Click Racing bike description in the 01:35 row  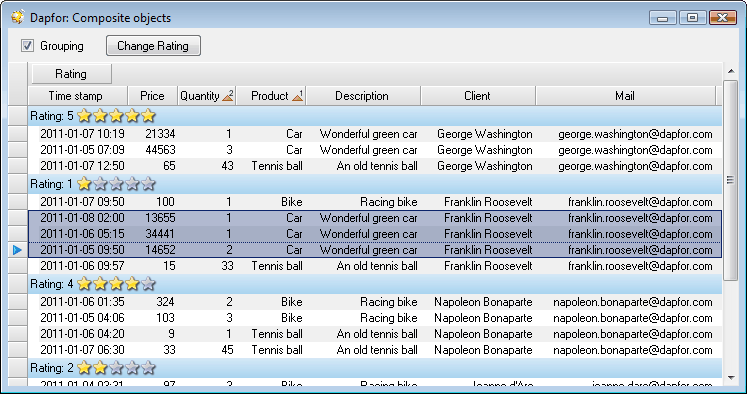(389, 302)
